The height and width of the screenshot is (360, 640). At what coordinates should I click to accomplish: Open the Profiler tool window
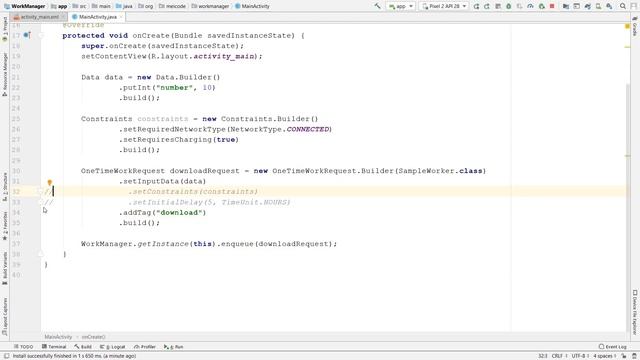click(x=145, y=347)
